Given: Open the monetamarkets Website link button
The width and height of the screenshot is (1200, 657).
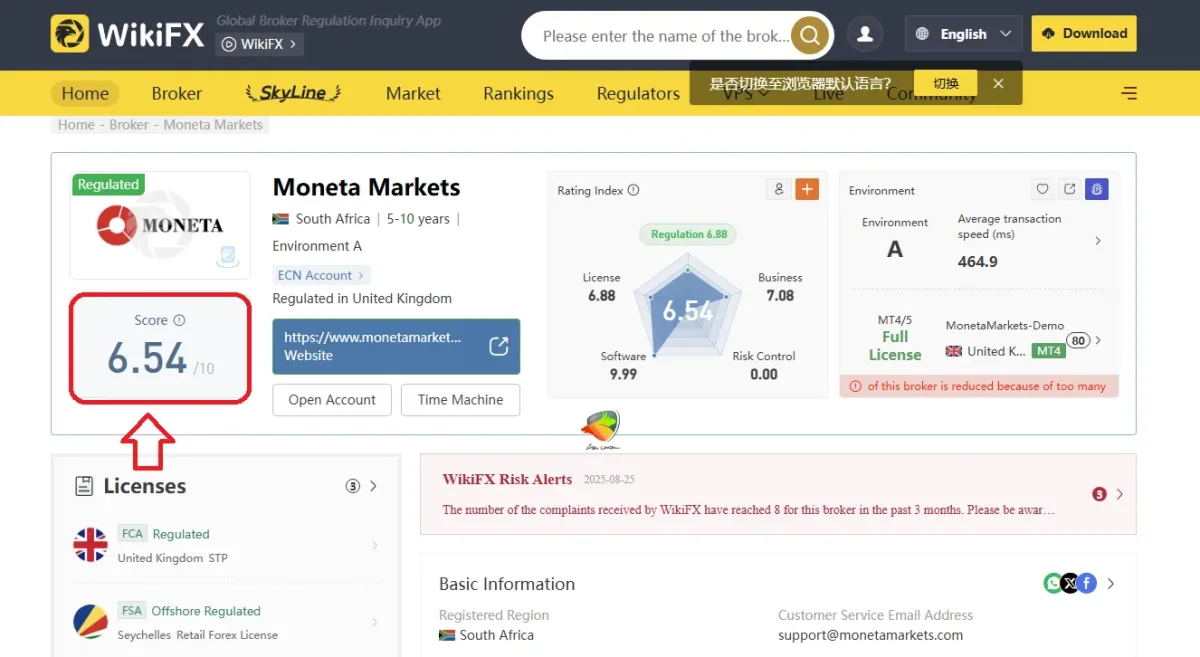Looking at the screenshot, I should coord(396,346).
